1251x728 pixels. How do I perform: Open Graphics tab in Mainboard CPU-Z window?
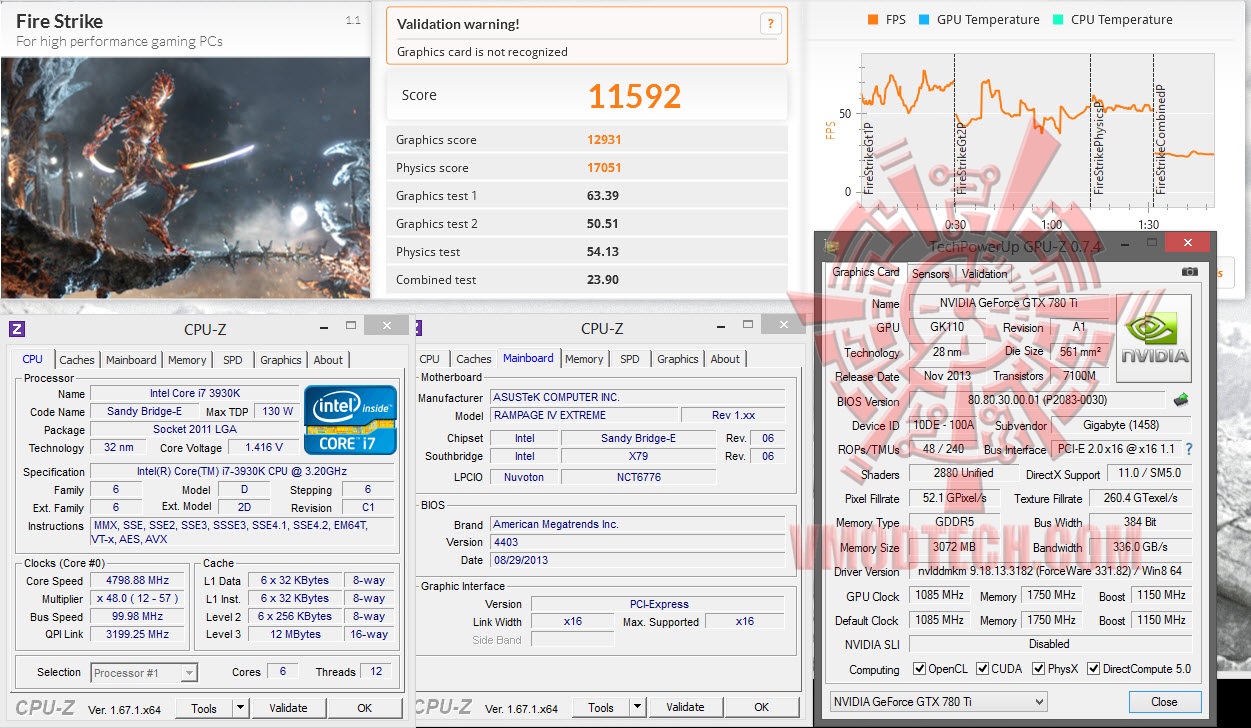coord(678,359)
